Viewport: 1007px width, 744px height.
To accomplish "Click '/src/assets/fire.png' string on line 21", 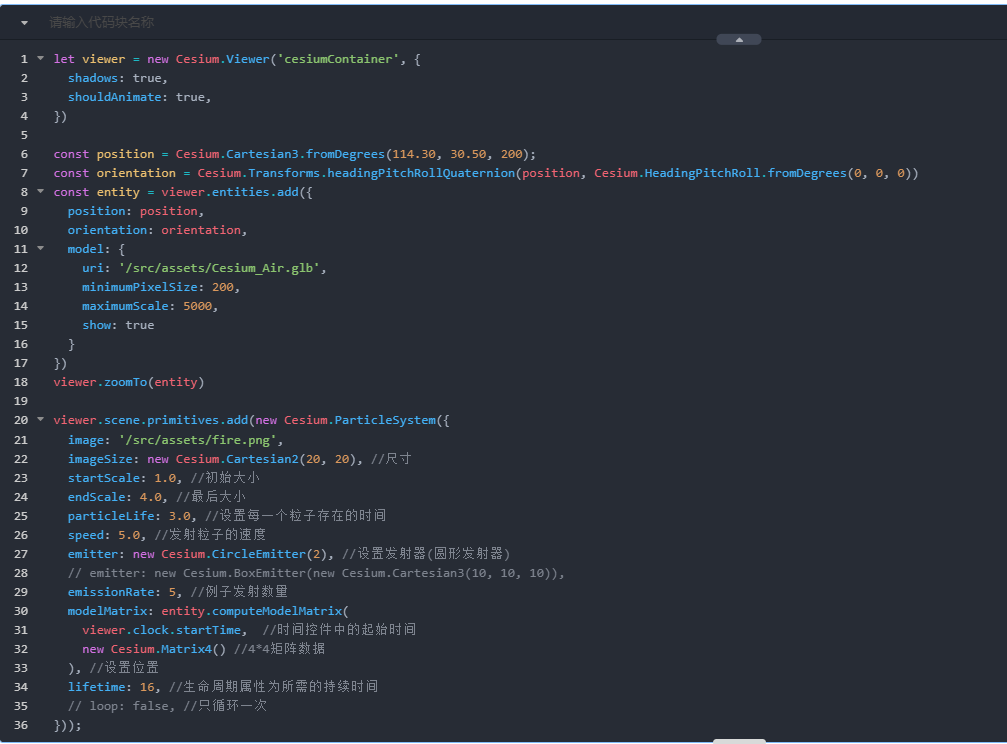I will click(x=197, y=440).
